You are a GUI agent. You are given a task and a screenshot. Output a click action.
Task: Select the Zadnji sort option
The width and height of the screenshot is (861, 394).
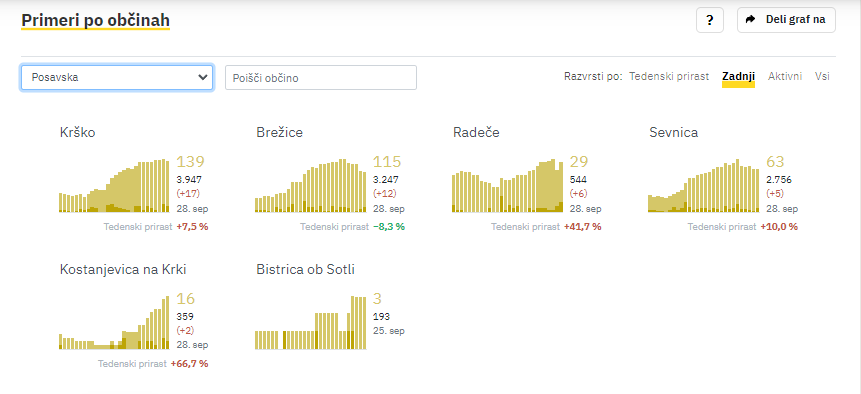coord(739,76)
